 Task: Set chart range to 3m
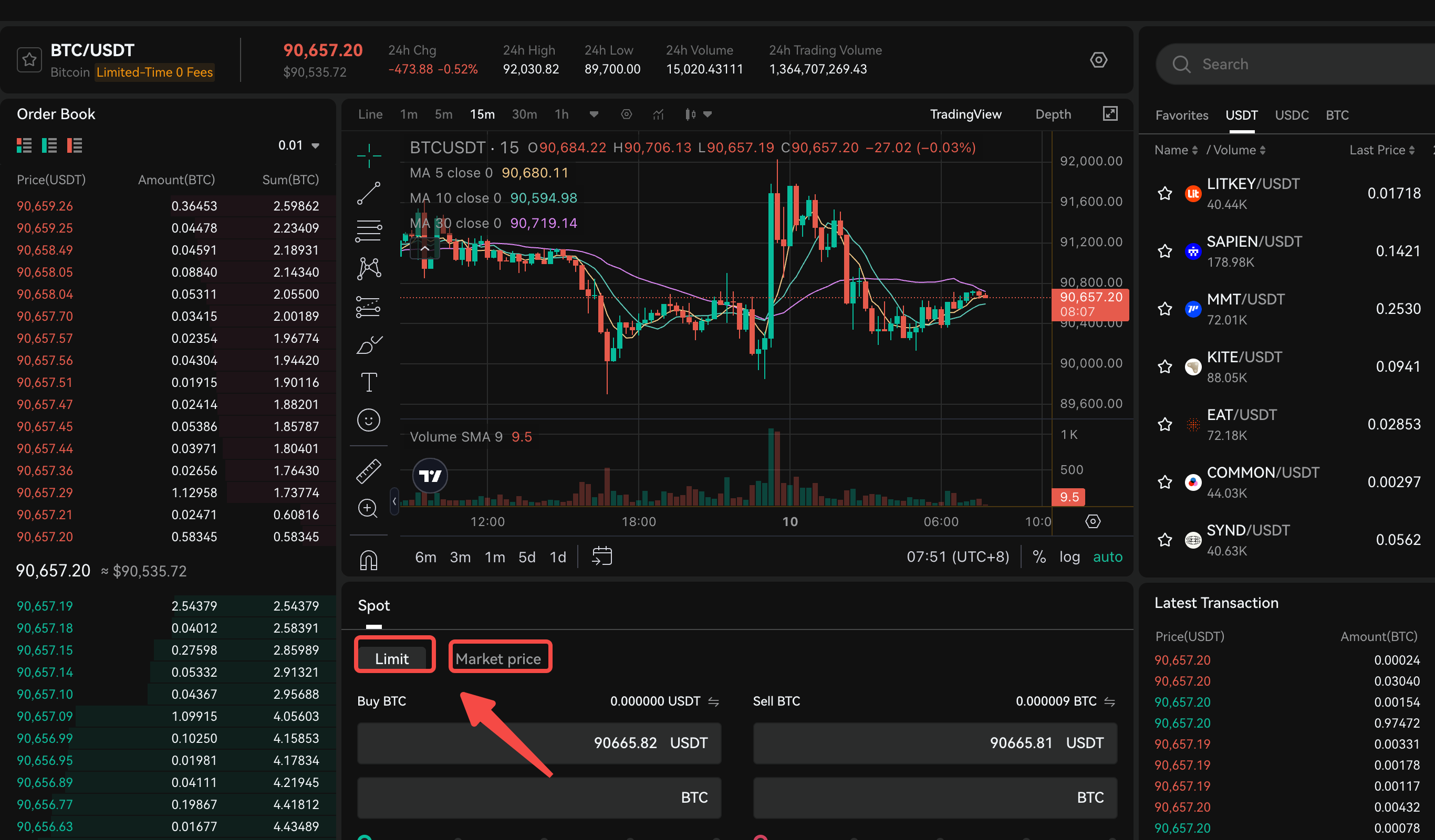coord(460,557)
